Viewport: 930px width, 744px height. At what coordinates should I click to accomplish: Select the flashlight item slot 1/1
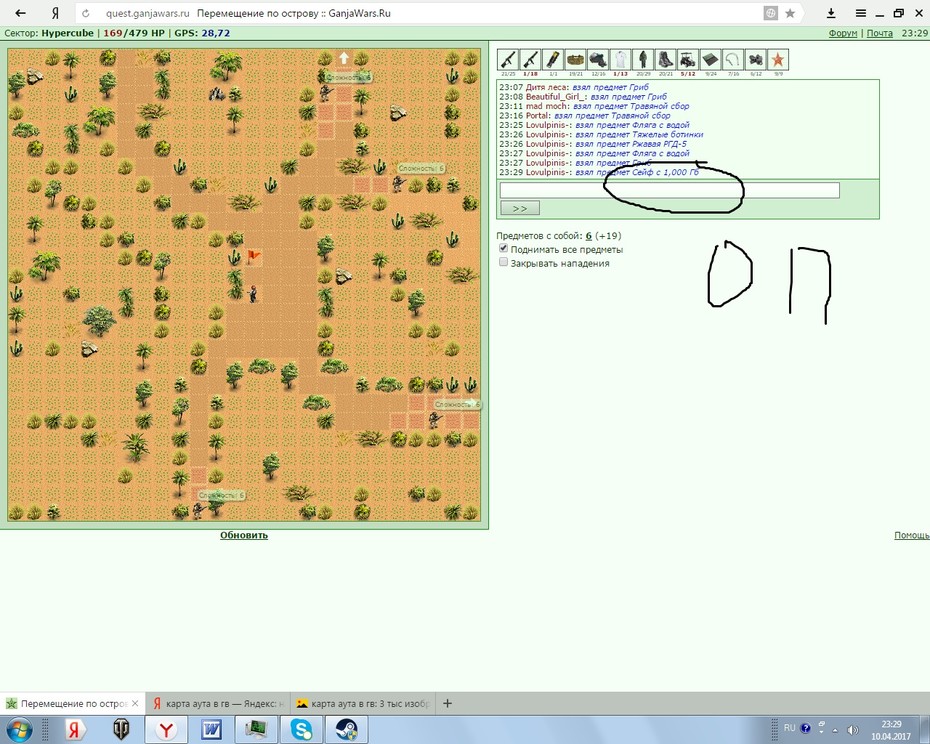[x=553, y=60]
